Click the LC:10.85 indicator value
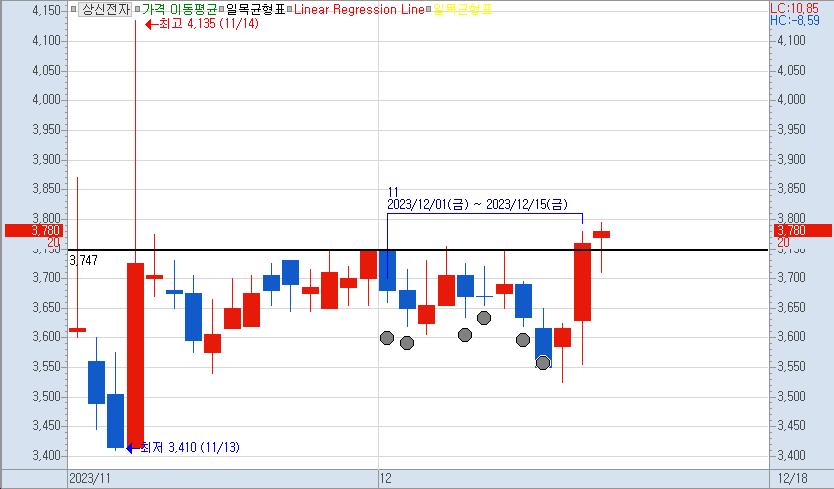This screenshot has height=489, width=834. pyautogui.click(x=801, y=7)
